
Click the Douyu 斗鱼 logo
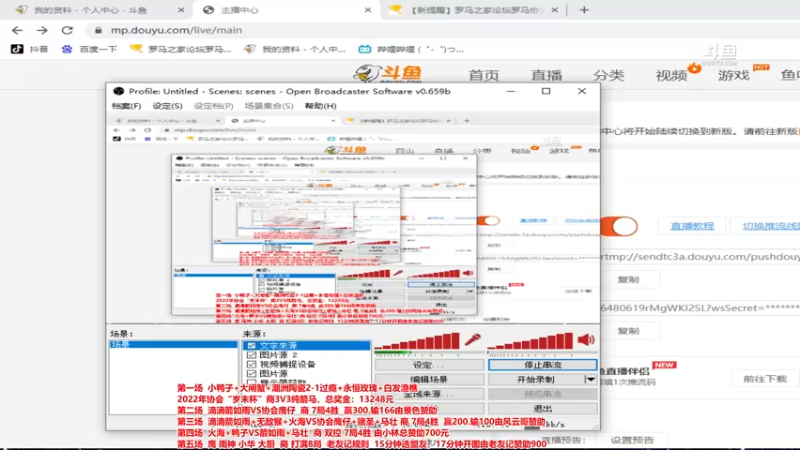pyautogui.click(x=388, y=74)
